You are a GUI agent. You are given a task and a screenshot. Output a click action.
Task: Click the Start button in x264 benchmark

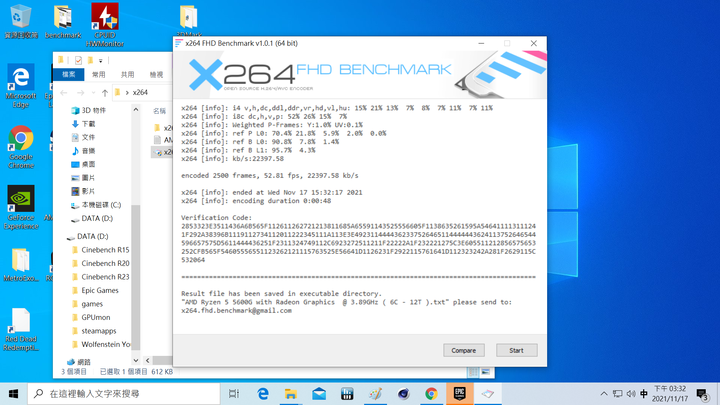[517, 350]
